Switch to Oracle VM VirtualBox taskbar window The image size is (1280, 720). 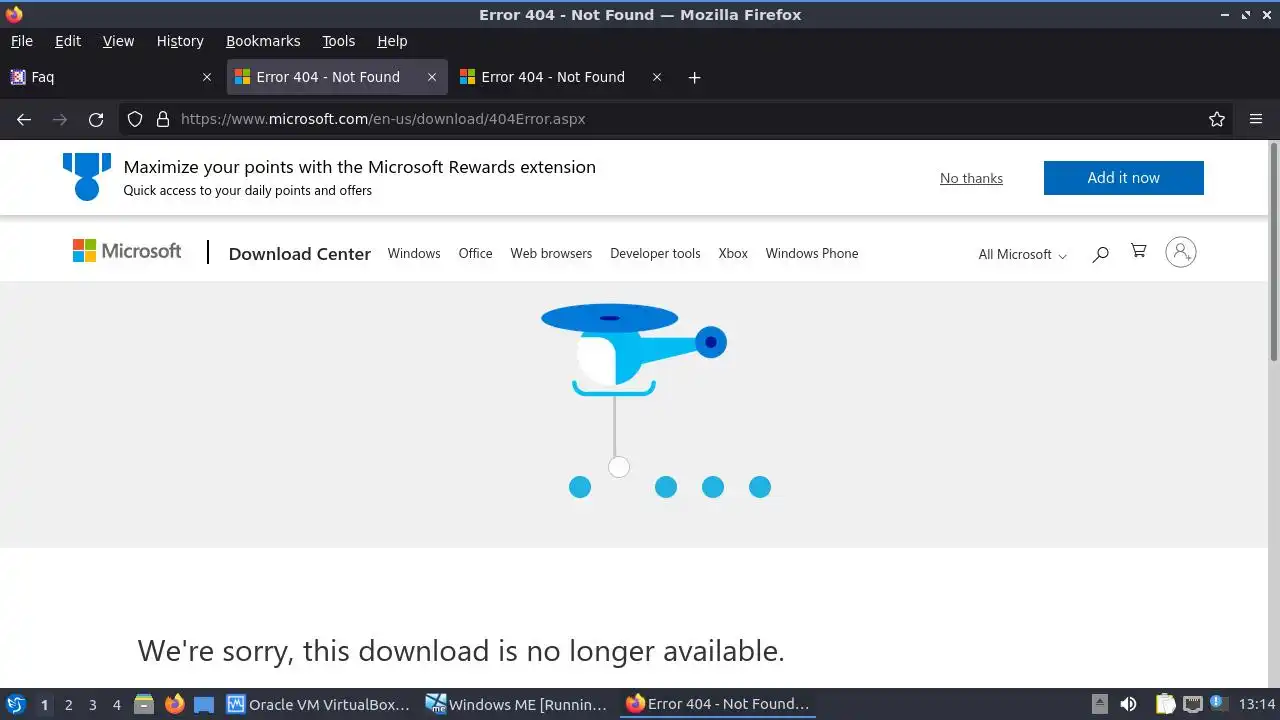coord(318,704)
